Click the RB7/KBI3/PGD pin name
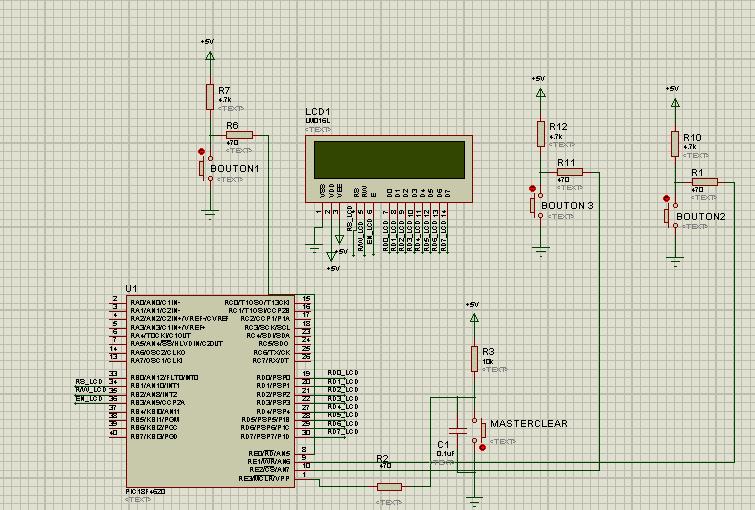 click(x=154, y=436)
